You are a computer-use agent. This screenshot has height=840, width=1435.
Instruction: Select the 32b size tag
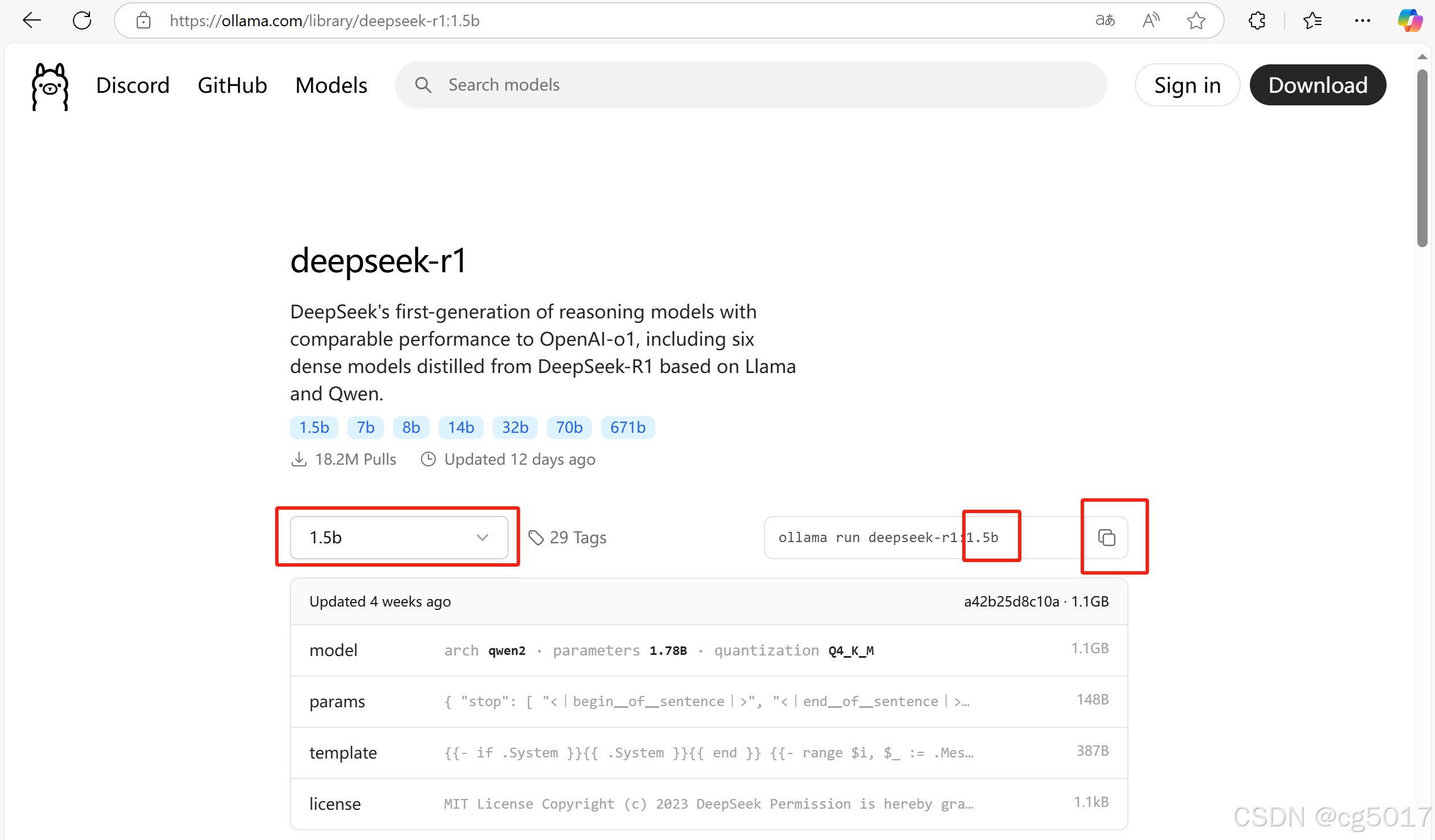[514, 428]
